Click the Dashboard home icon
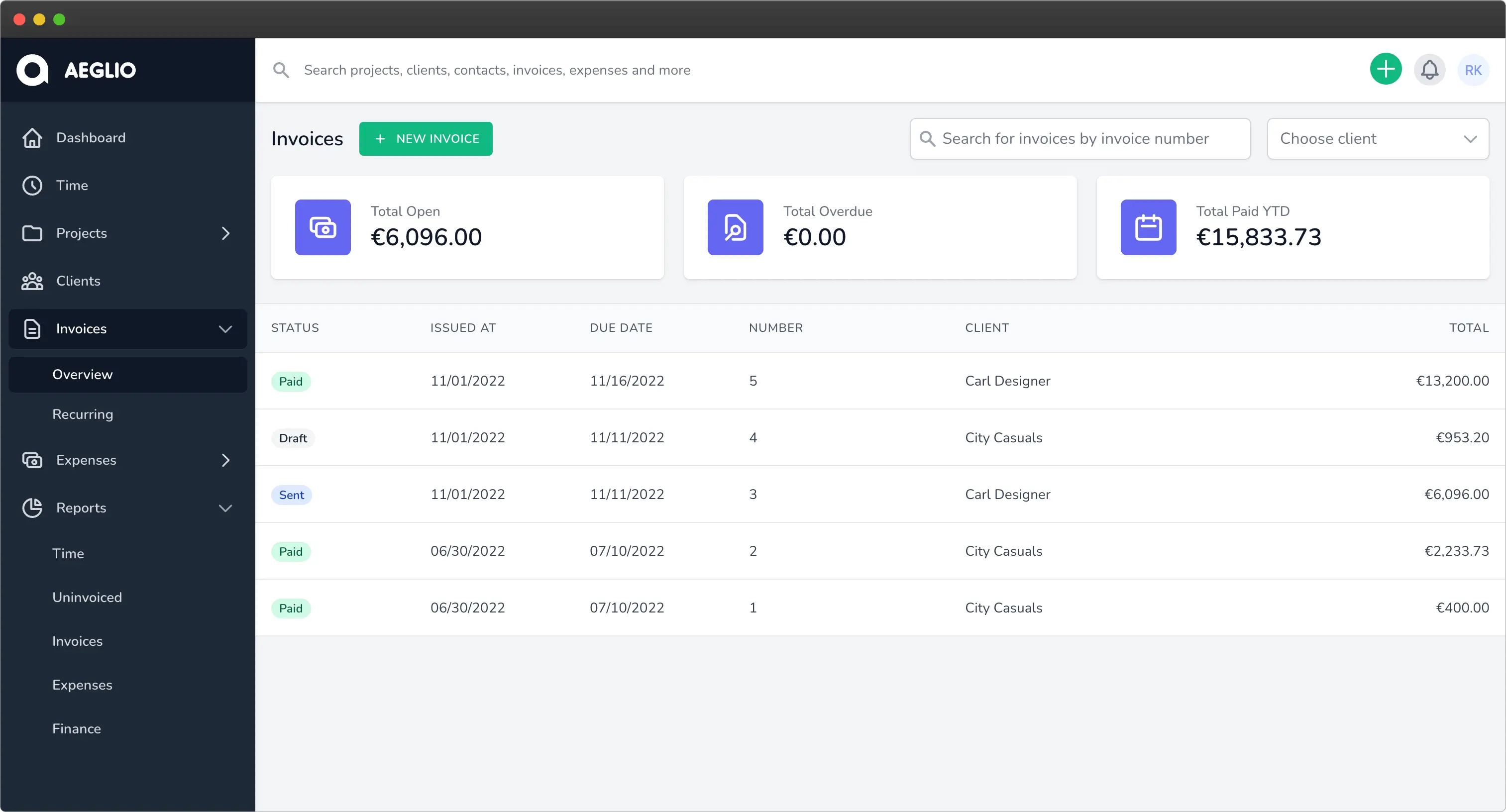Viewport: 1506px width, 812px height. tap(32, 138)
